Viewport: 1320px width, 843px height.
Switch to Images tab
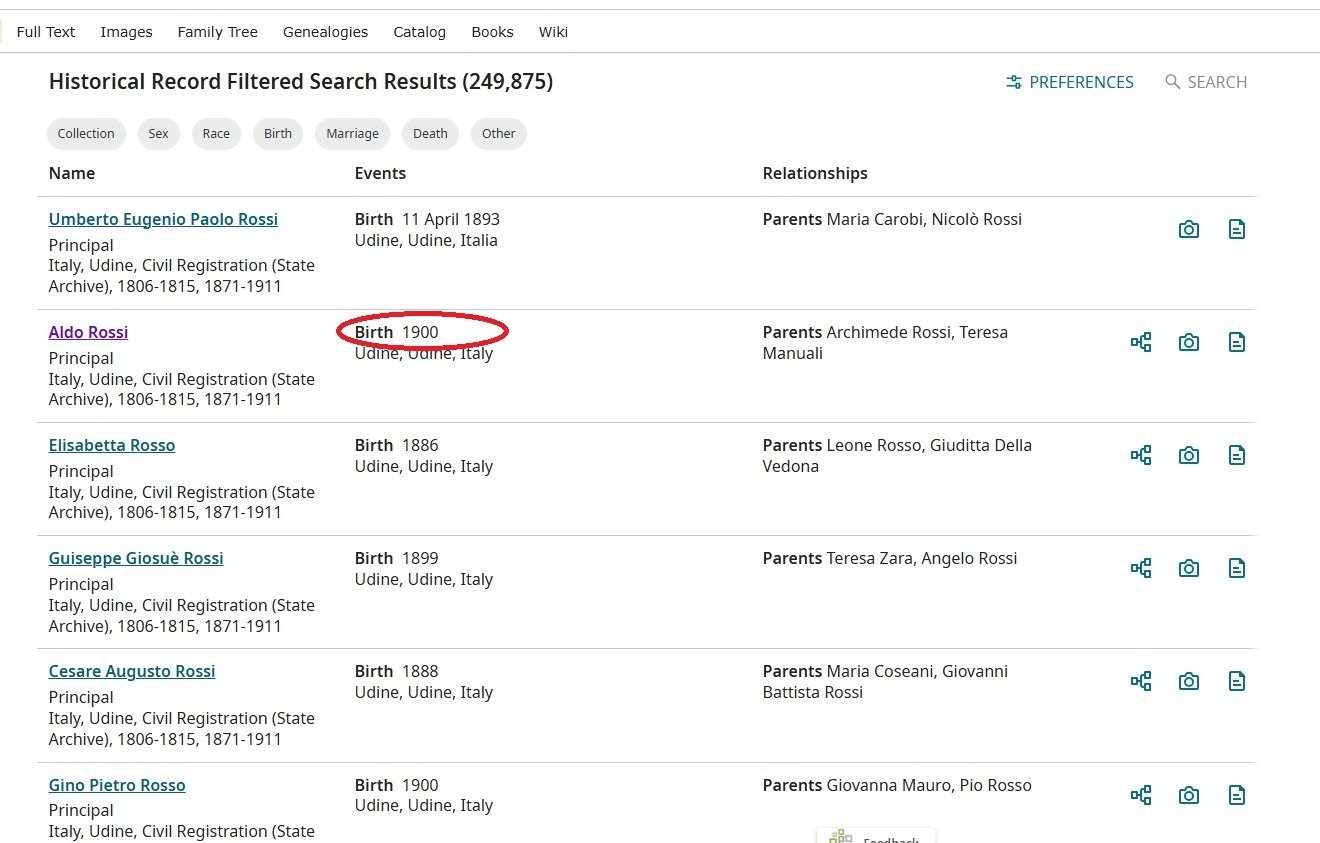tap(127, 32)
